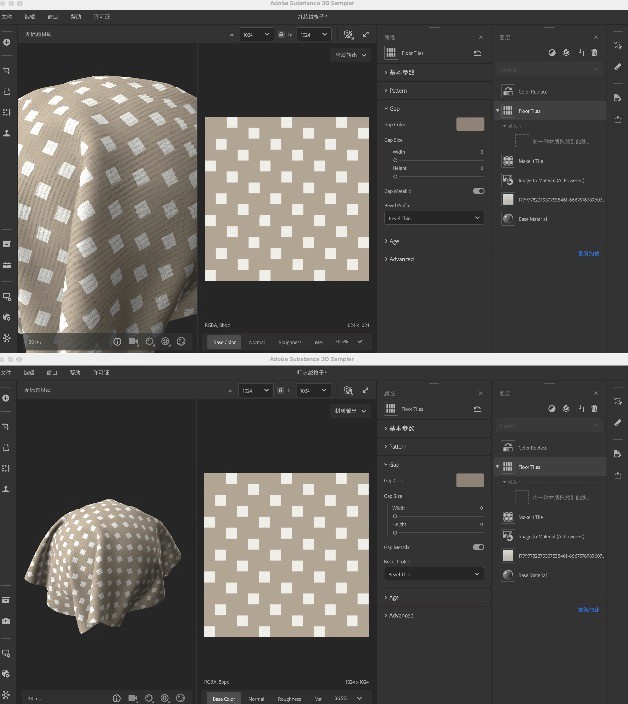Image resolution: width=628 pixels, height=704 pixels.
Task: Click the pen tool icon on lower right sidebar
Action: click(618, 423)
